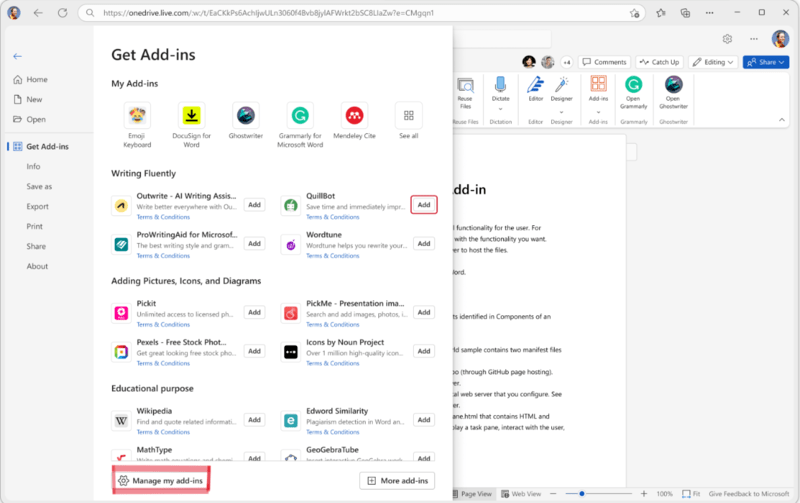Click the browser address bar
This screenshot has width=800, height=503.
[361, 13]
